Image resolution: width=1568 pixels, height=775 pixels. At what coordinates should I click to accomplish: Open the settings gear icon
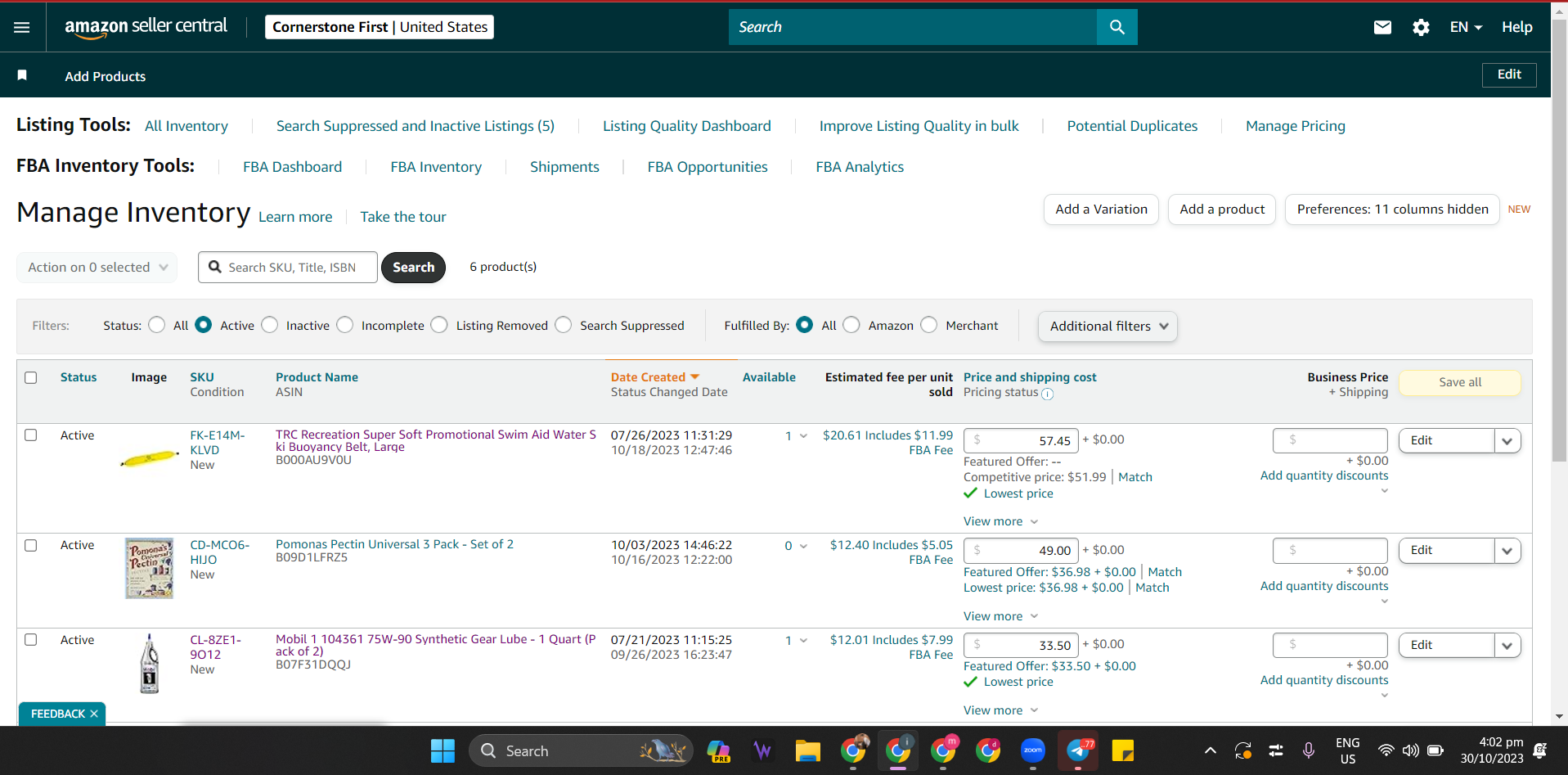1421,27
